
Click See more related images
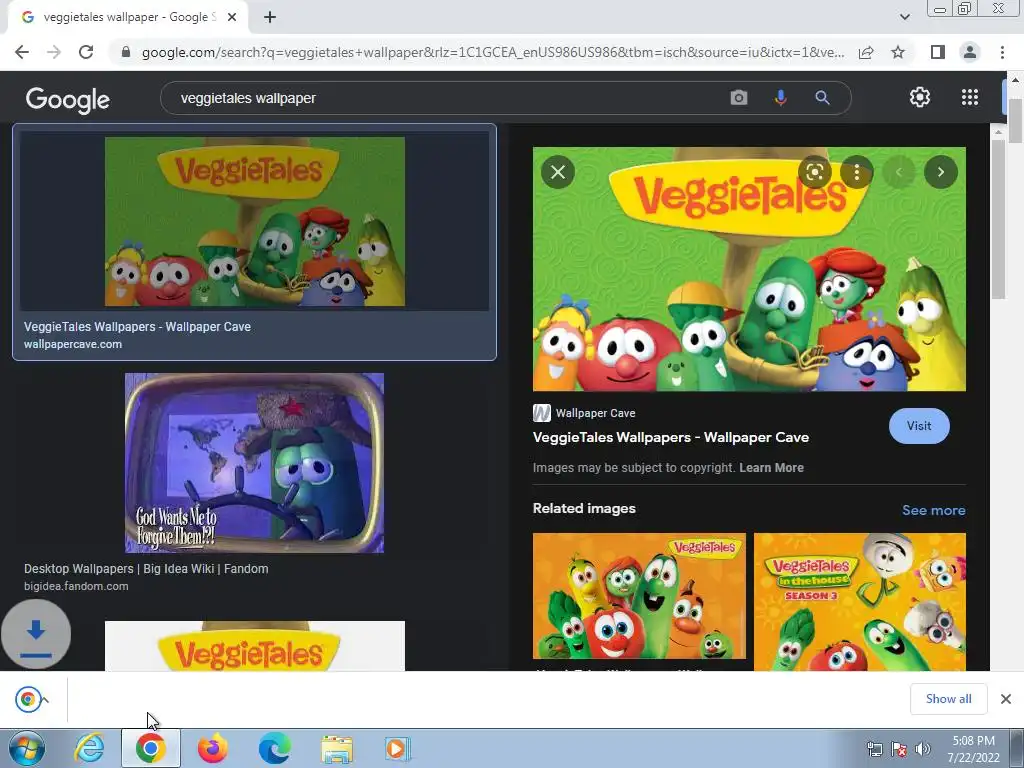[x=933, y=510]
